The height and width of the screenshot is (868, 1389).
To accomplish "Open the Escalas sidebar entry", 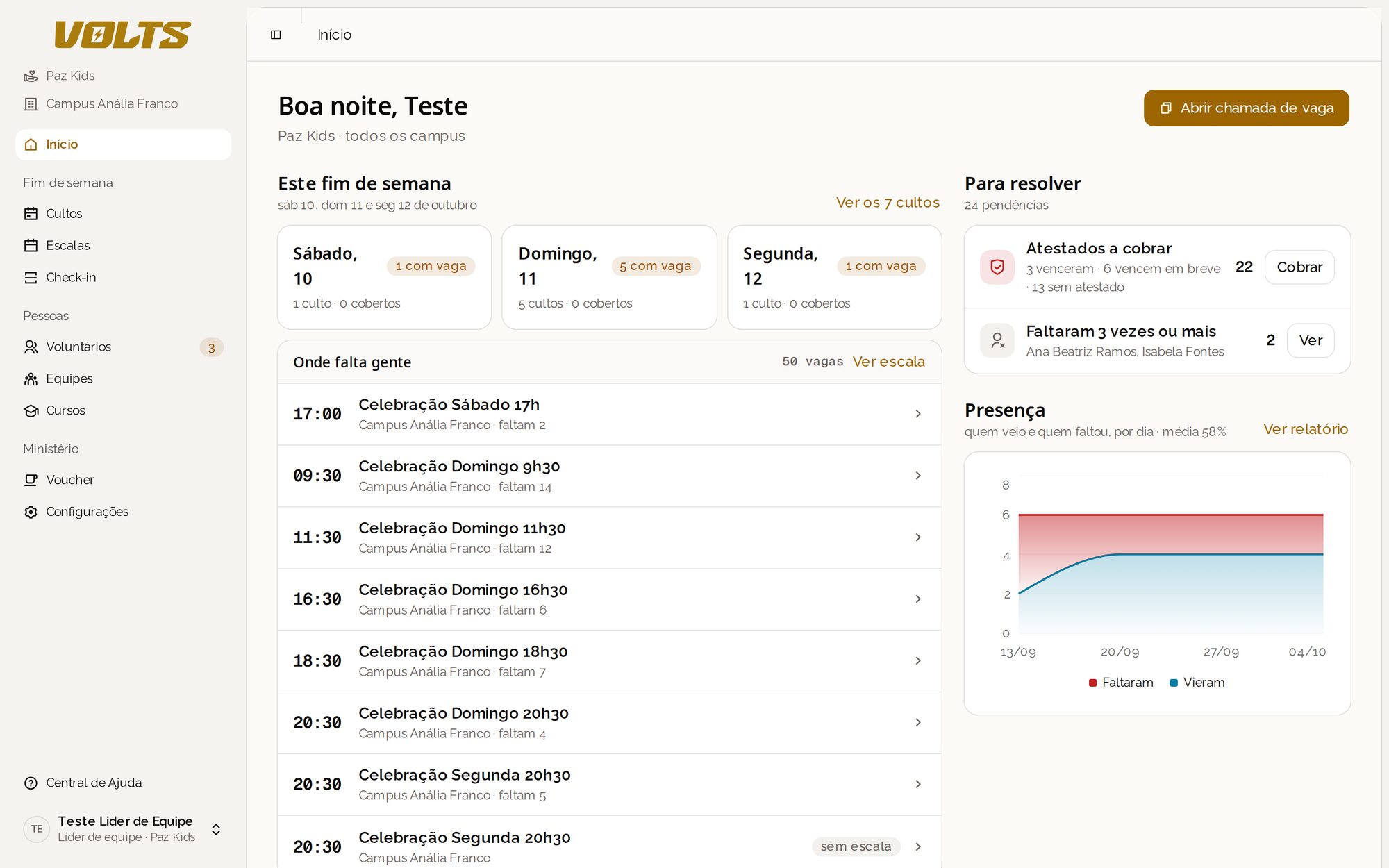I will click(123, 245).
